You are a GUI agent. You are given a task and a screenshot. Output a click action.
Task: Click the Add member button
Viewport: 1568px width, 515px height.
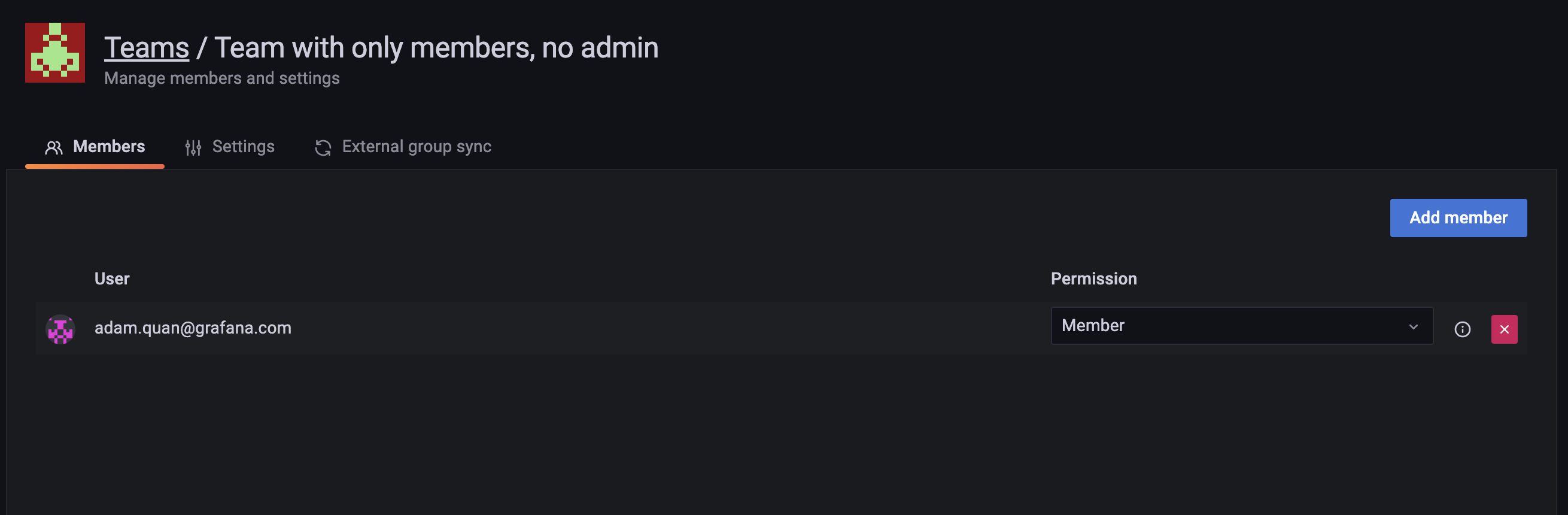[x=1458, y=217]
